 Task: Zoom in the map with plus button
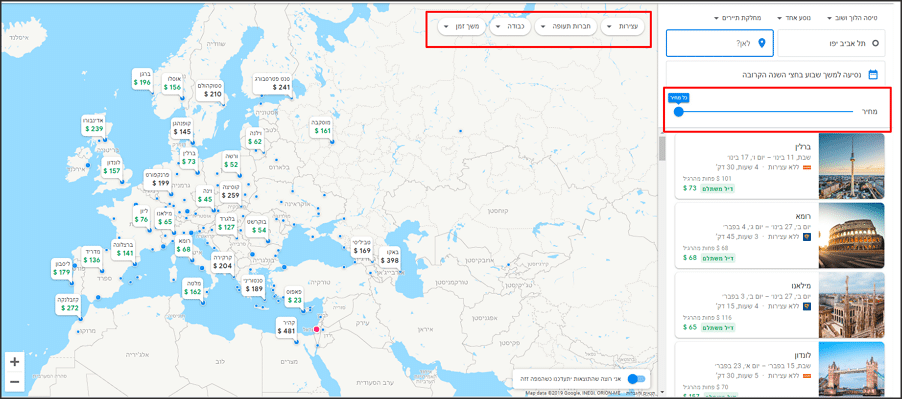(x=14, y=362)
